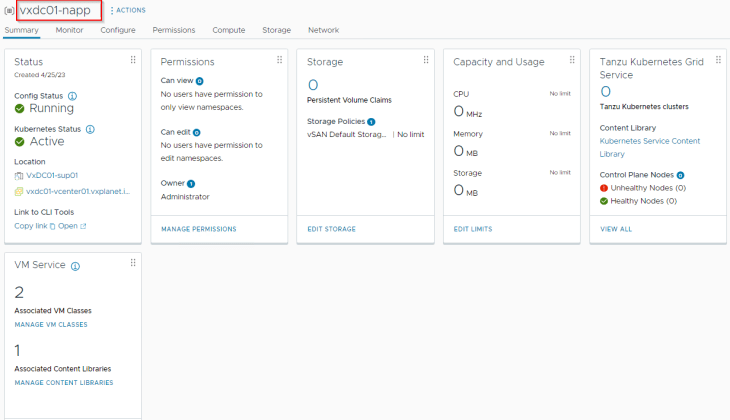Click the Storage card drag handle
The height and width of the screenshot is (420, 730).
[x=426, y=60]
